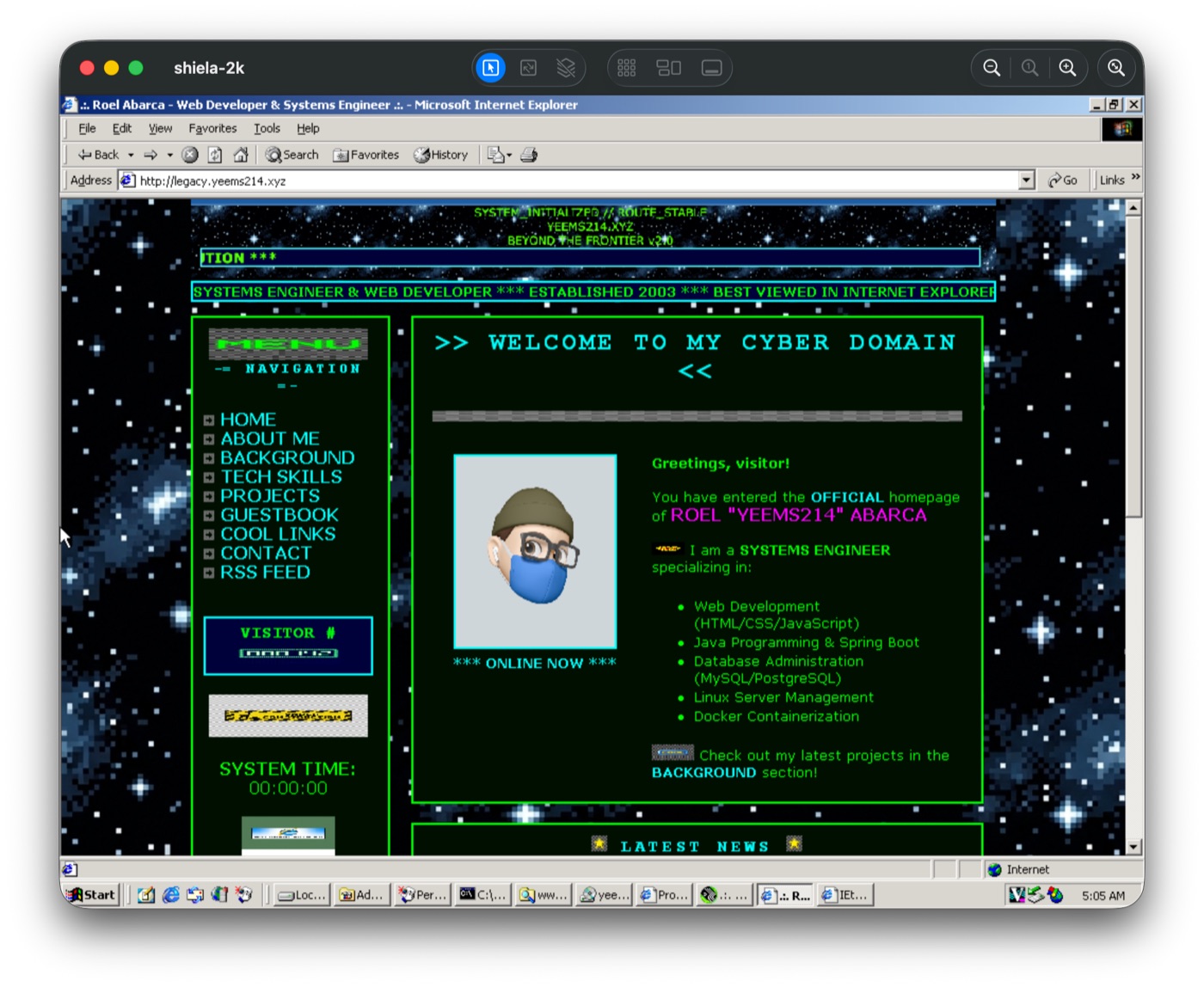Go to the Home page icon in toolbar
The width and height of the screenshot is (1204, 987).
point(241,155)
